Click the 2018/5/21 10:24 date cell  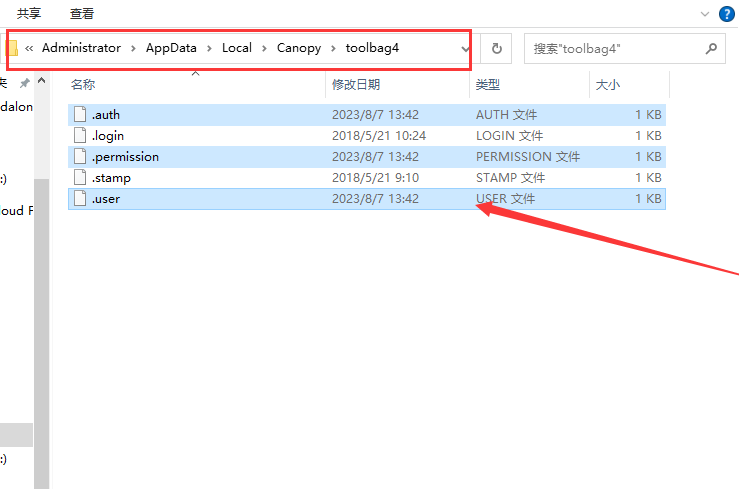379,136
